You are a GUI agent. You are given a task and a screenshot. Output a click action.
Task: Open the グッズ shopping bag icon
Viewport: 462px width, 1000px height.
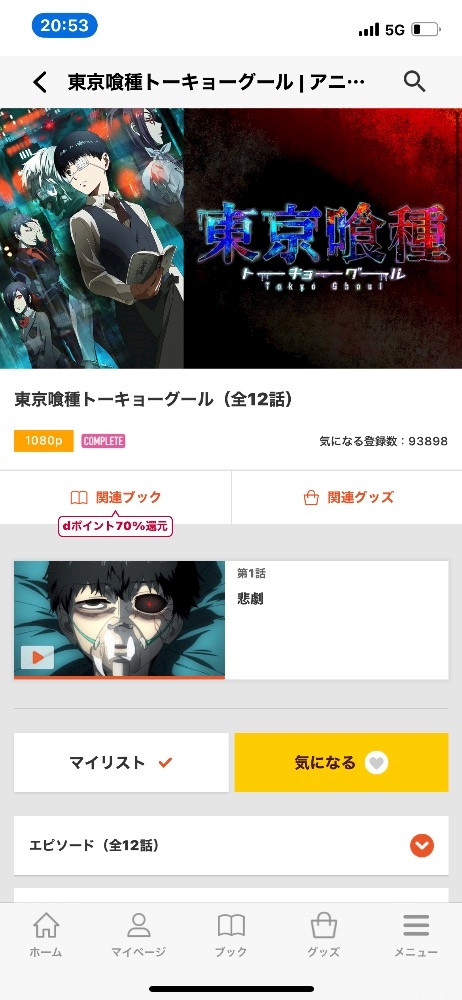click(x=324, y=934)
